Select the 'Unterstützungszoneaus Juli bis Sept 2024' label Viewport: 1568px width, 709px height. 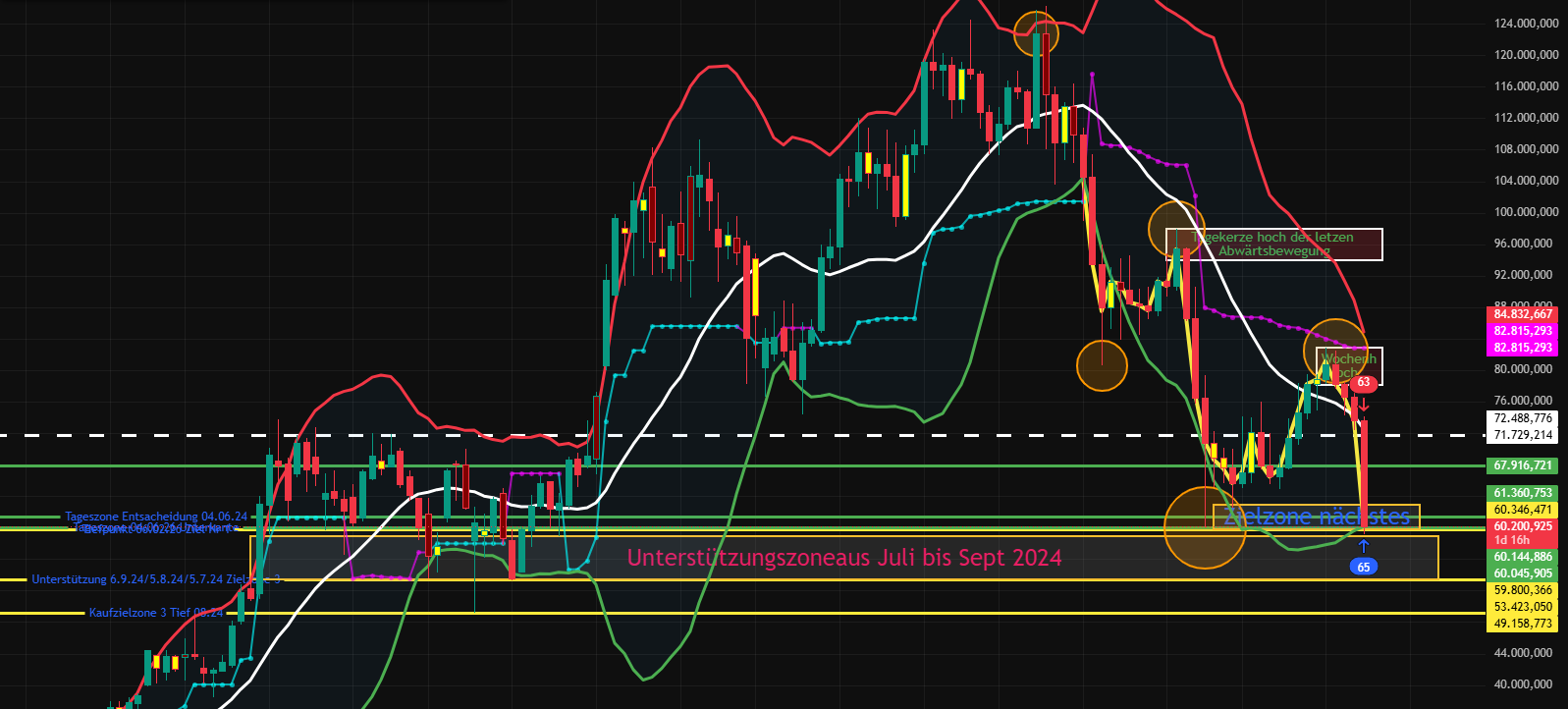click(x=844, y=558)
